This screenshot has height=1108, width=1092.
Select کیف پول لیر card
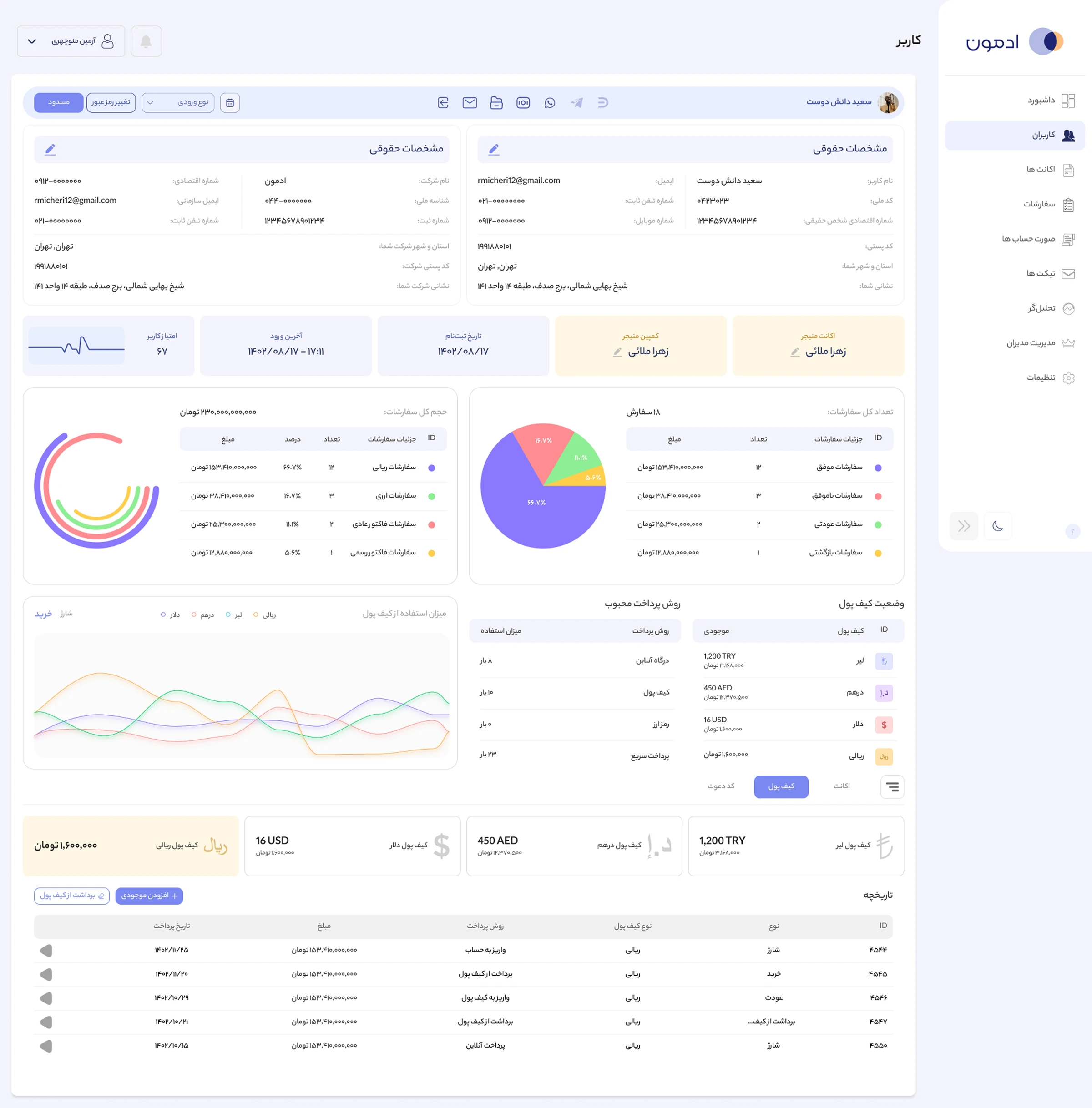tap(796, 846)
